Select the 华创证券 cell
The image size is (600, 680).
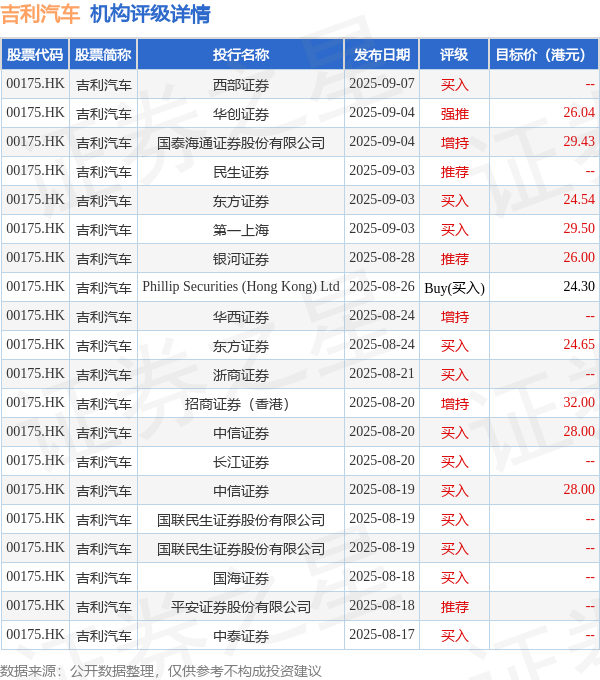tap(241, 114)
